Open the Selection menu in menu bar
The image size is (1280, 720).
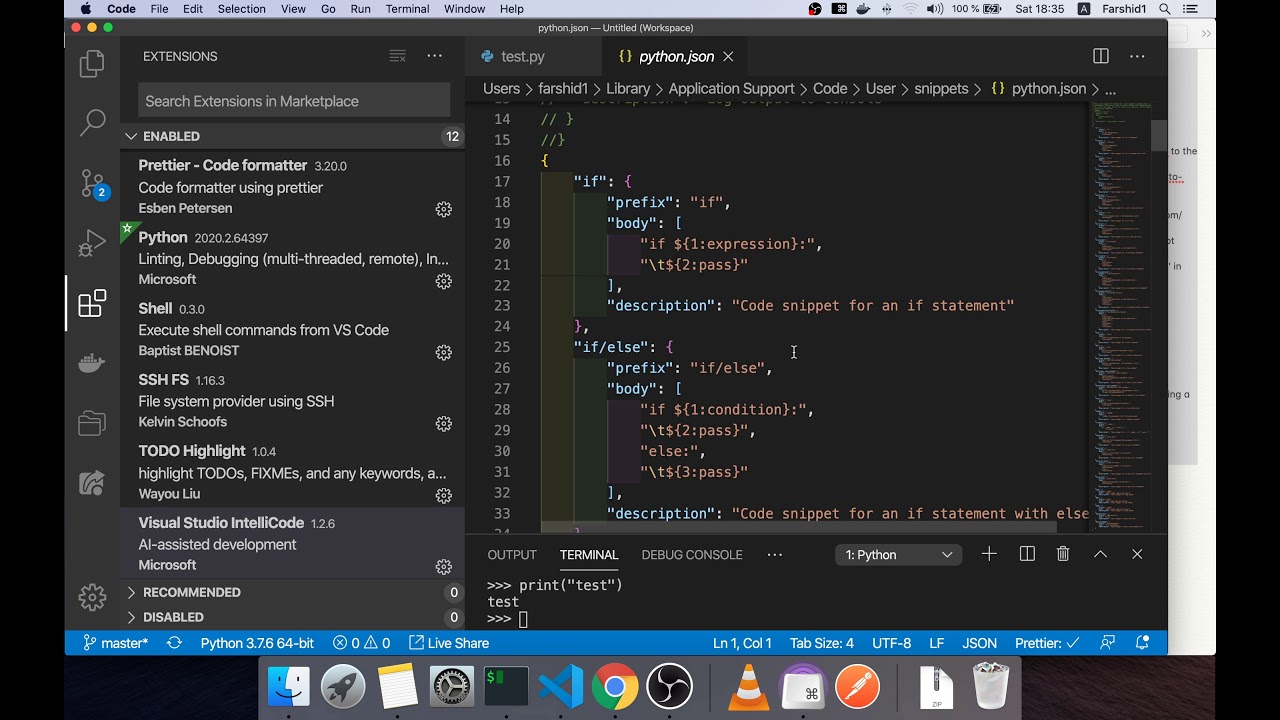click(x=242, y=9)
